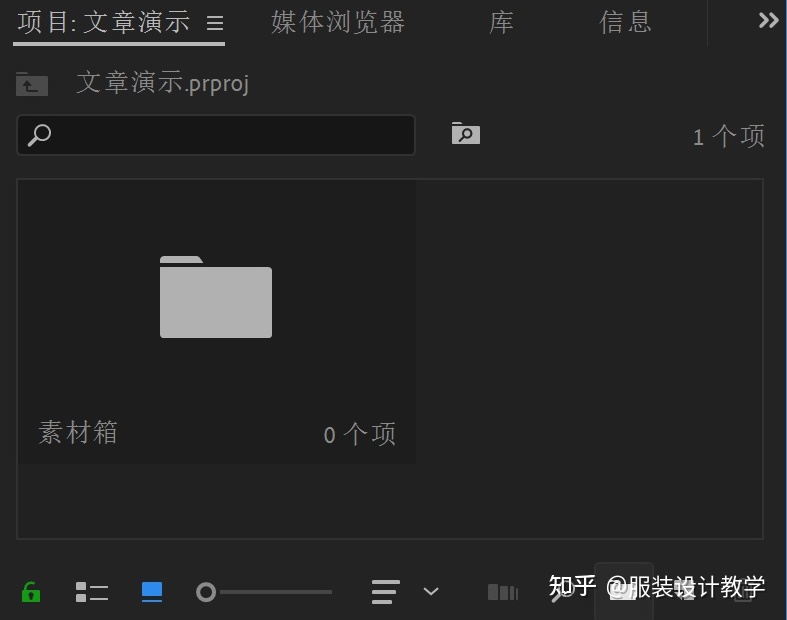Image resolution: width=787 pixels, height=620 pixels.
Task: Click the 素材箱 bin name label
Action: [x=78, y=433]
